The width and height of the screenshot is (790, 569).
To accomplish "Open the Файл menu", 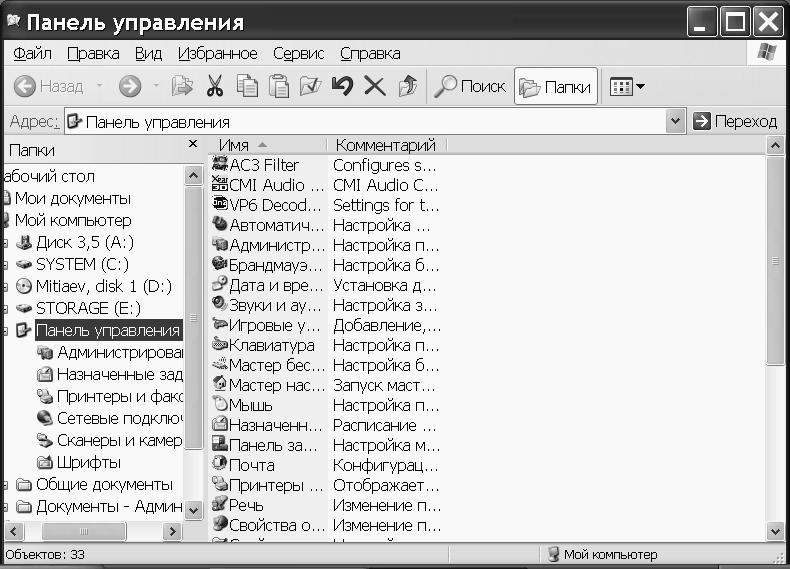I will tap(32, 53).
